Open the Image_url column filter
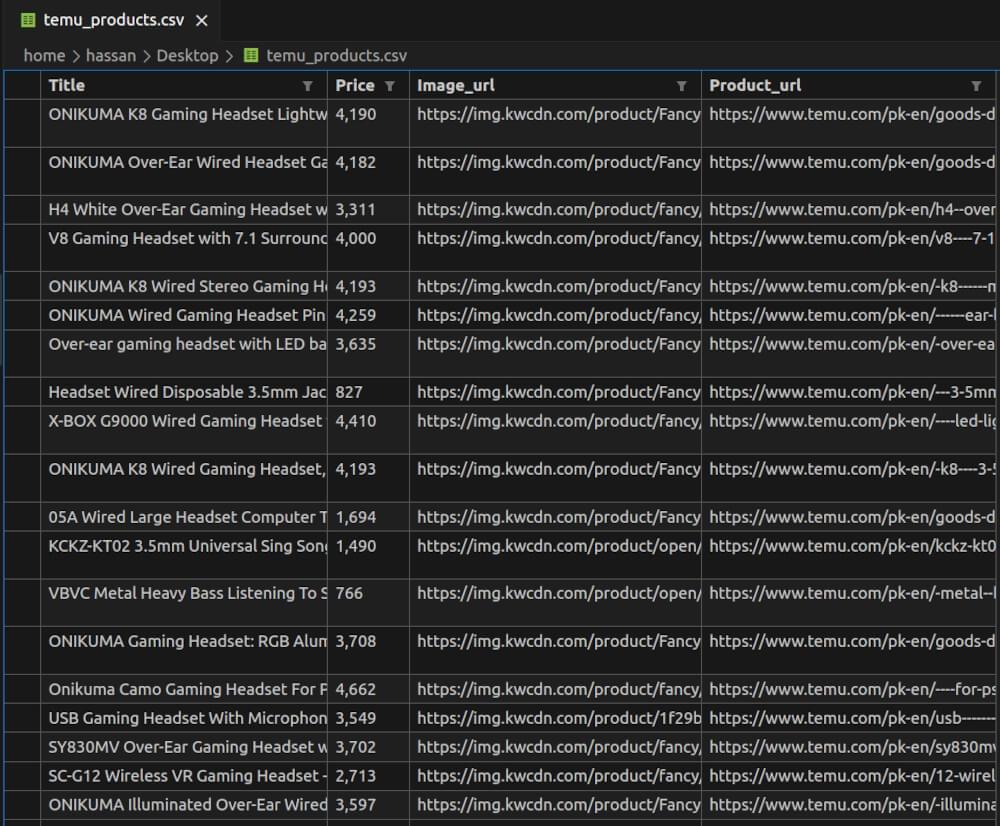Viewport: 1000px width, 826px height. 683,85
